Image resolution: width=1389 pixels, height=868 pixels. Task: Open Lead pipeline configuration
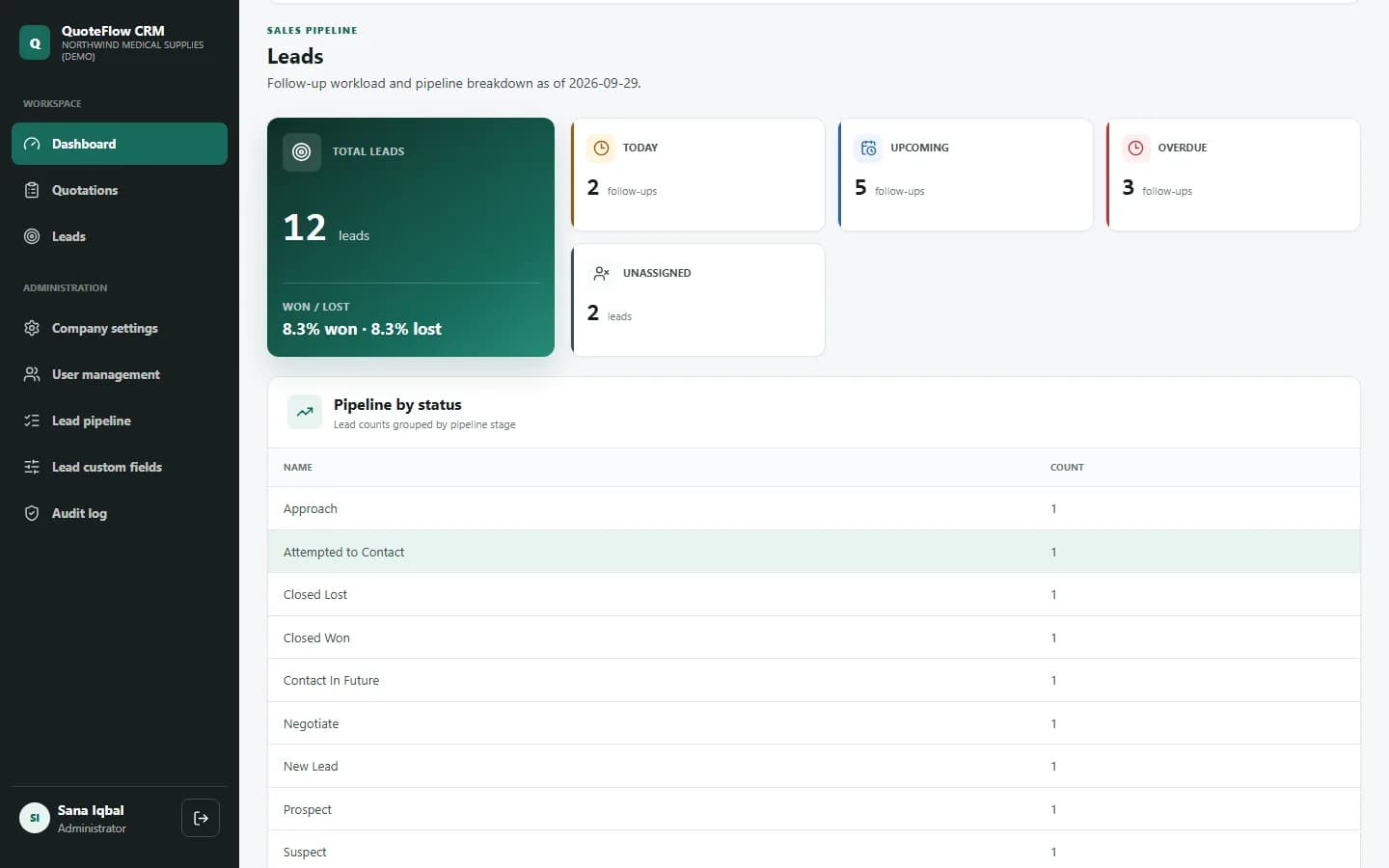pyautogui.click(x=120, y=420)
